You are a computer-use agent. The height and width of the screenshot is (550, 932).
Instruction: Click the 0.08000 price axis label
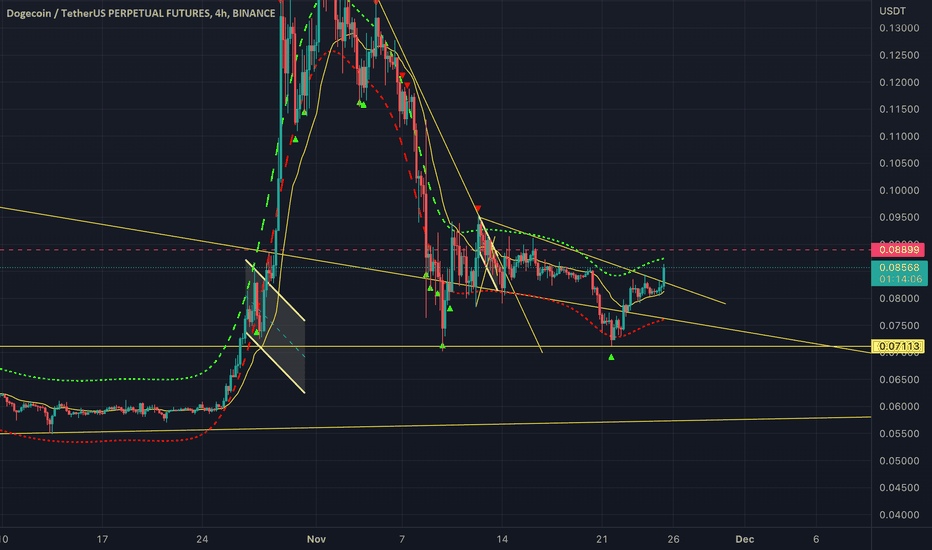pos(899,298)
